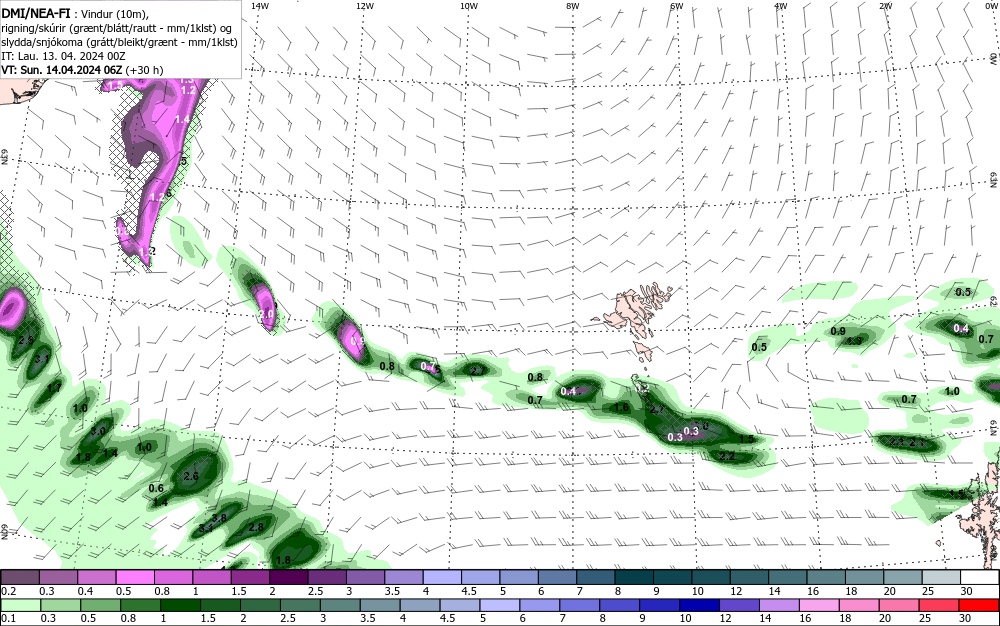Viewport: 1000px width, 626px height.
Task: Click the DMI/NEA-FI model title
Action: coord(35,14)
